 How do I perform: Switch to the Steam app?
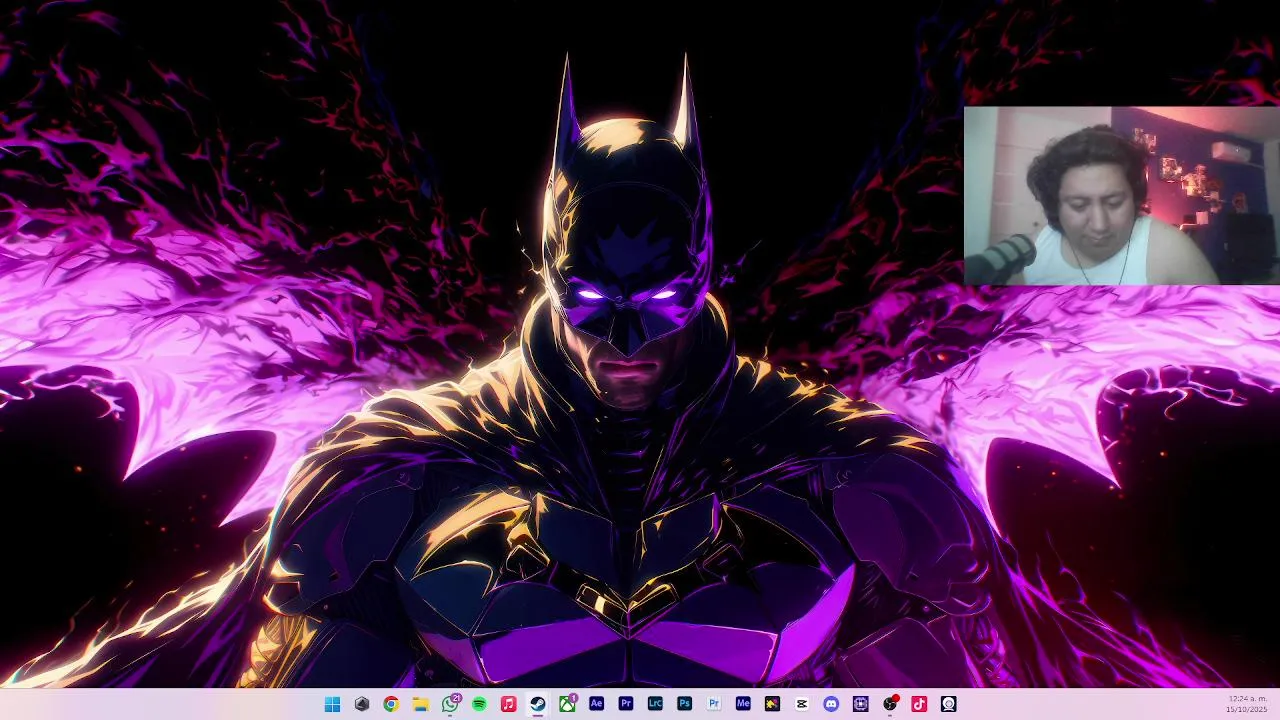pos(538,704)
